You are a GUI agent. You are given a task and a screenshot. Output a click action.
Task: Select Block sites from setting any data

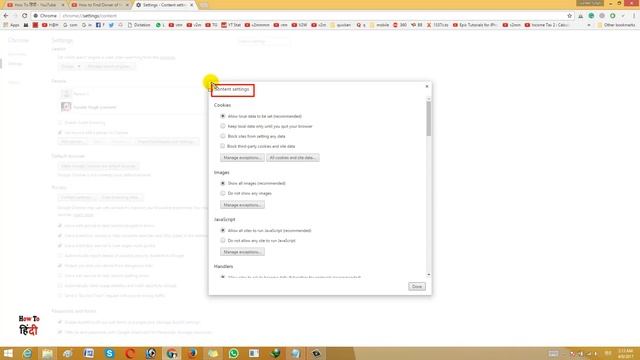coord(223,136)
